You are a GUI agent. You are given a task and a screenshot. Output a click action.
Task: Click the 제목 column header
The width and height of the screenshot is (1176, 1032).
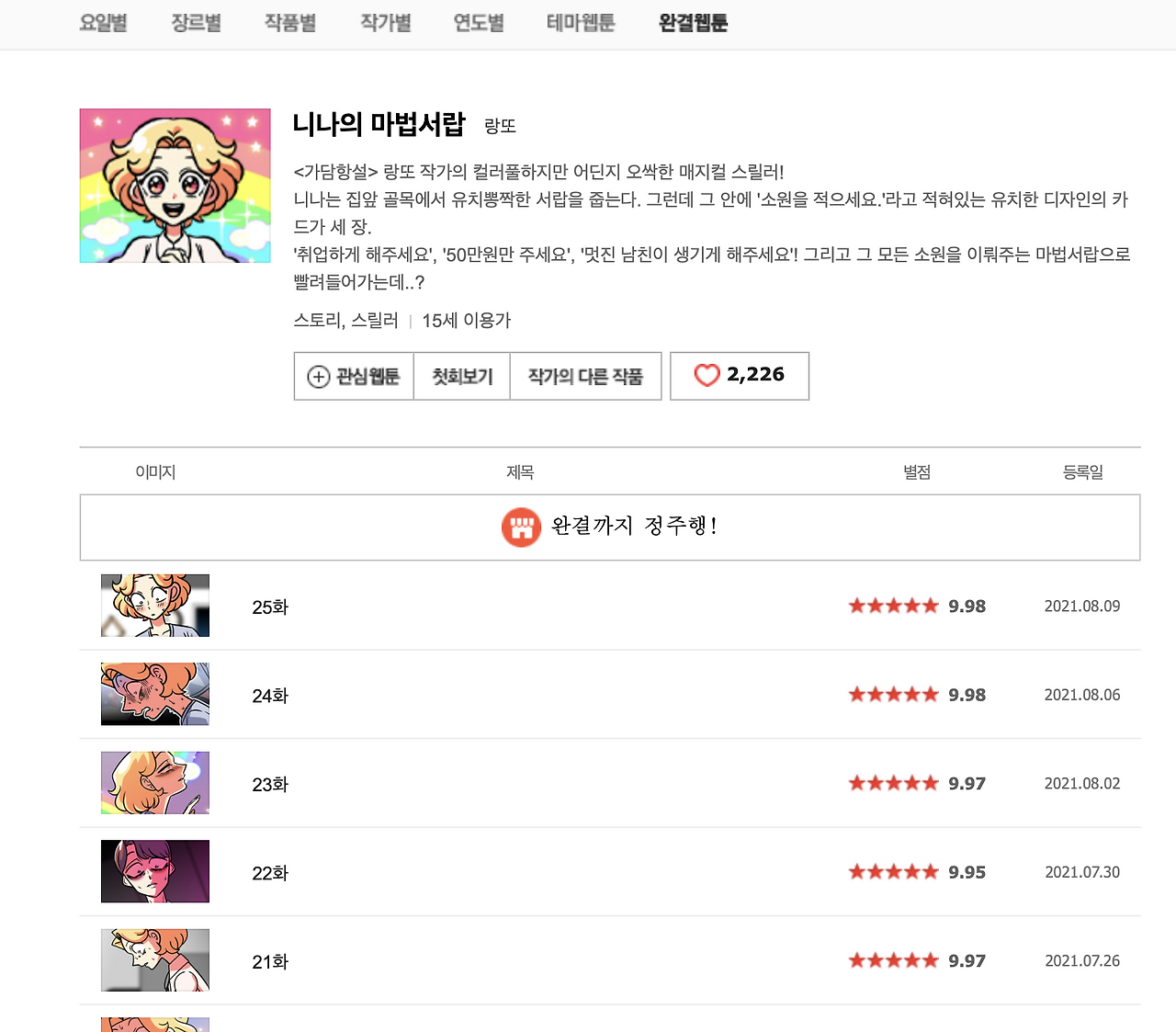[520, 472]
